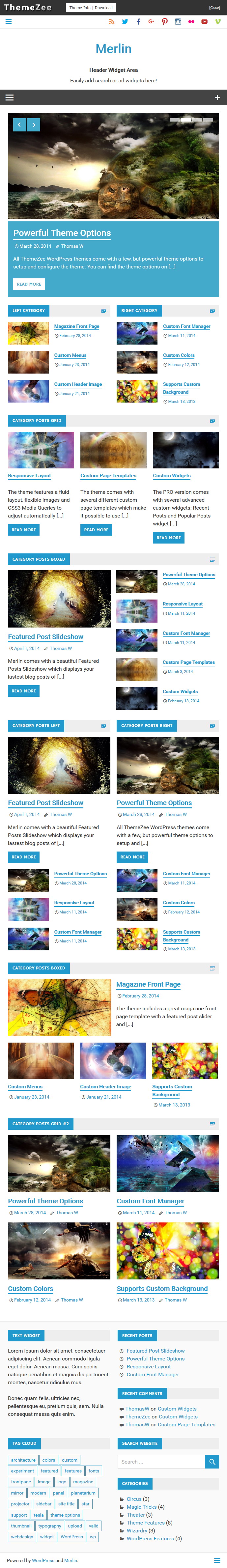This screenshot has width=227, height=1568.
Task: Open Left Category archive list icon
Action: 103,310
